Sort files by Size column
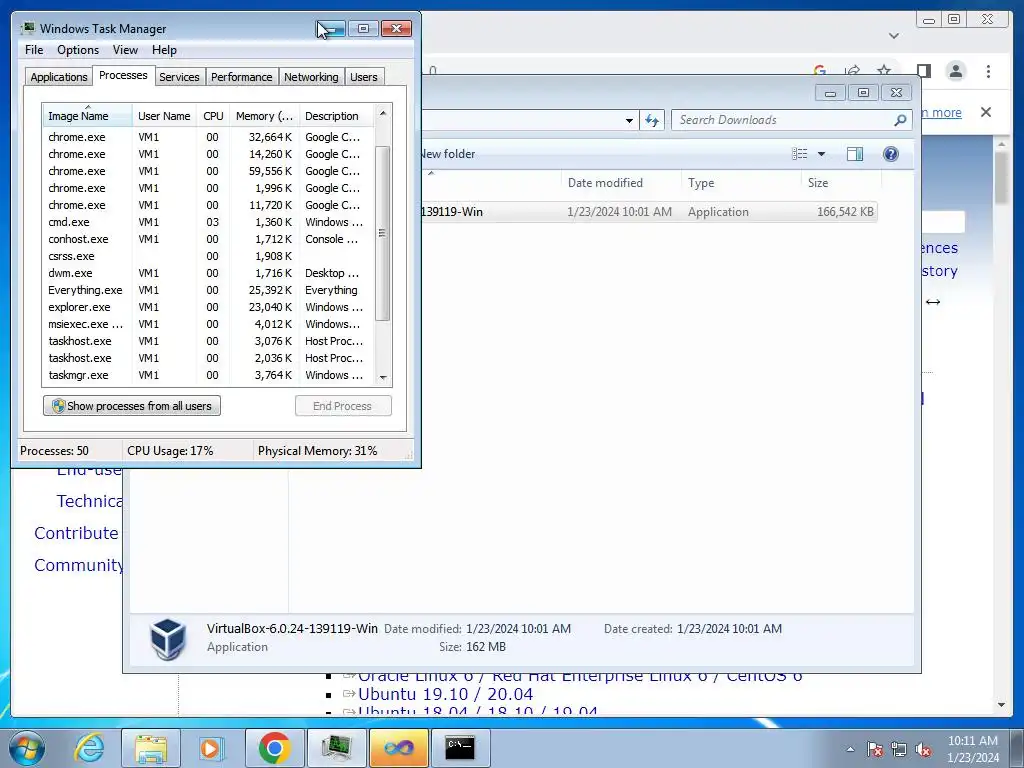Screen dimensions: 1024x768 (x=841, y=183)
